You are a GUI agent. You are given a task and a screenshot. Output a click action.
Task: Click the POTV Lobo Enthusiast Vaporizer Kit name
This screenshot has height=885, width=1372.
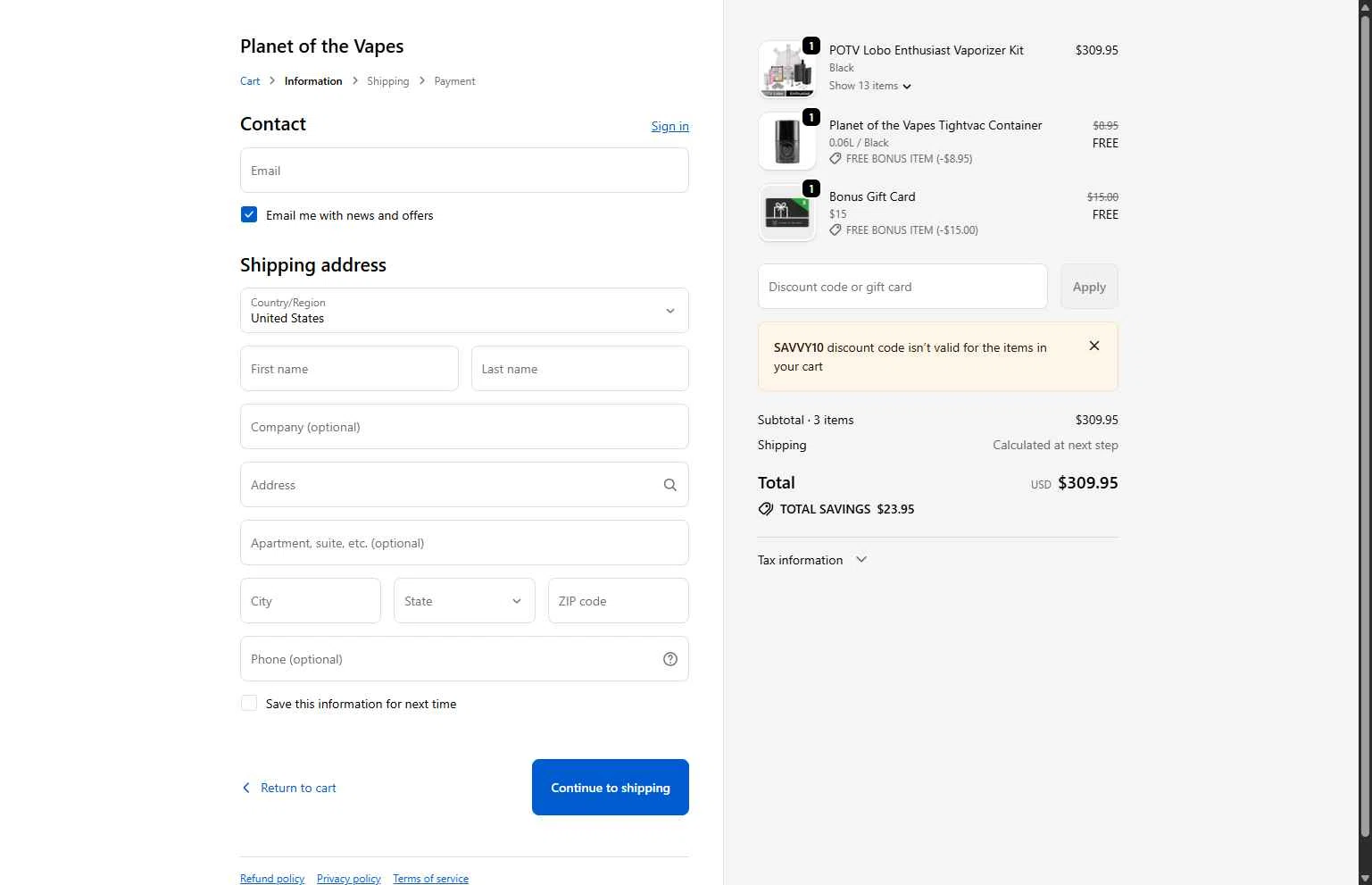(x=927, y=50)
